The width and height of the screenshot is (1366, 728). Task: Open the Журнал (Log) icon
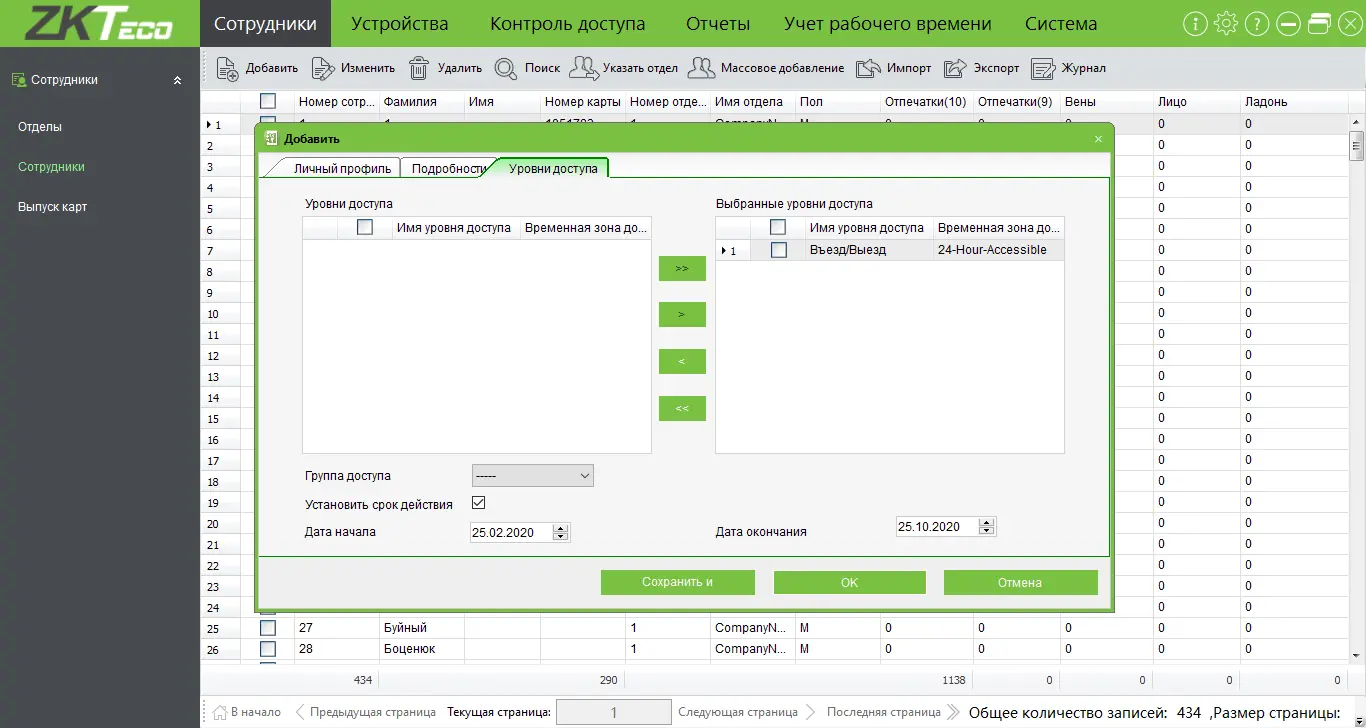click(x=1043, y=68)
